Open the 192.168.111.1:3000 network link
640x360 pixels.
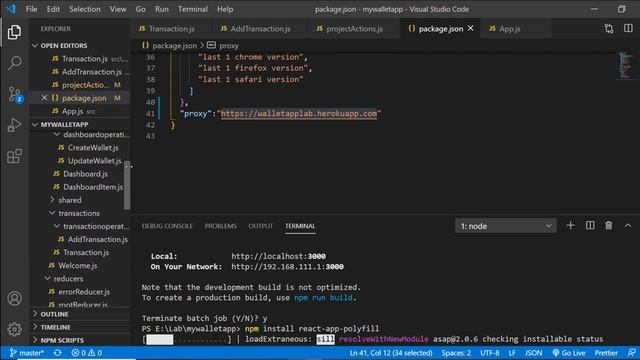coord(287,267)
